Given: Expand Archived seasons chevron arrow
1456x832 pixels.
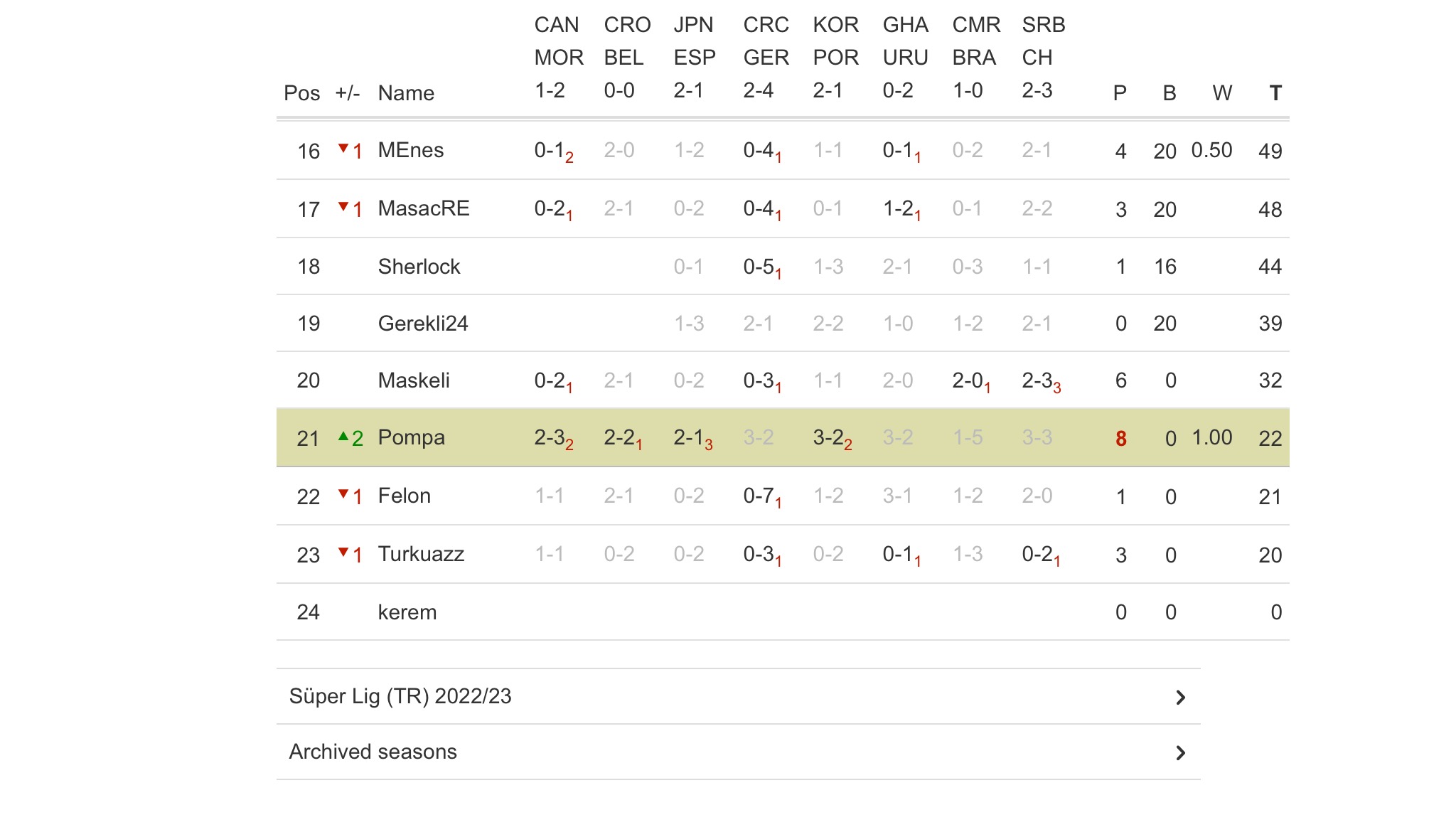Looking at the screenshot, I should (x=1180, y=753).
